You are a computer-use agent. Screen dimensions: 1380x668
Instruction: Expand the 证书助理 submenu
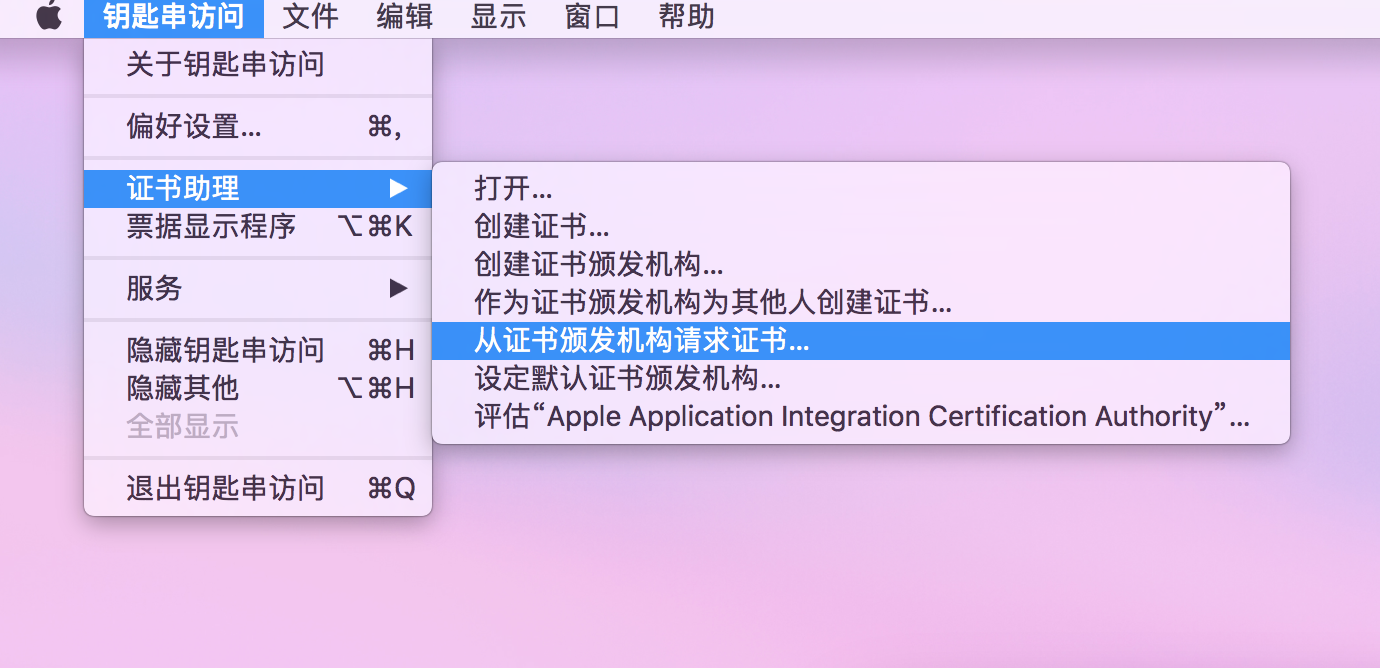coord(258,188)
